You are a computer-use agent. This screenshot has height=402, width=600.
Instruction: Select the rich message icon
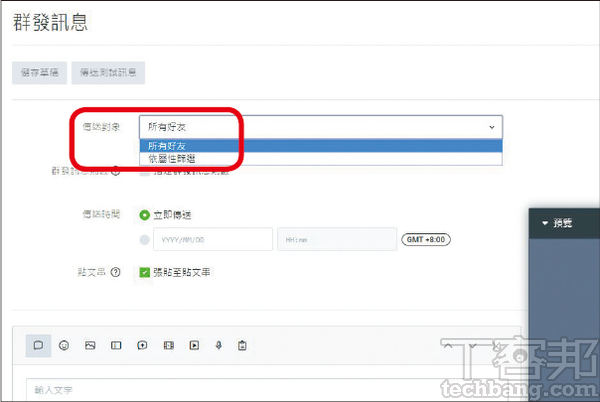[x=142, y=345]
